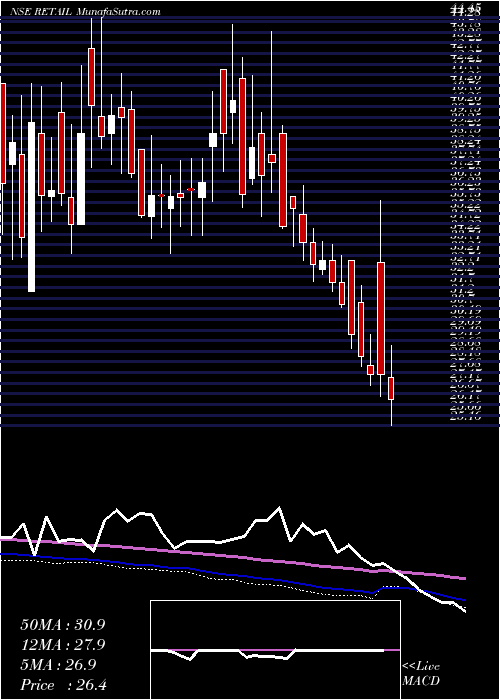This screenshot has width=500, height=700.
Task: Click the last red candlestick on the chart
Action: click(392, 388)
